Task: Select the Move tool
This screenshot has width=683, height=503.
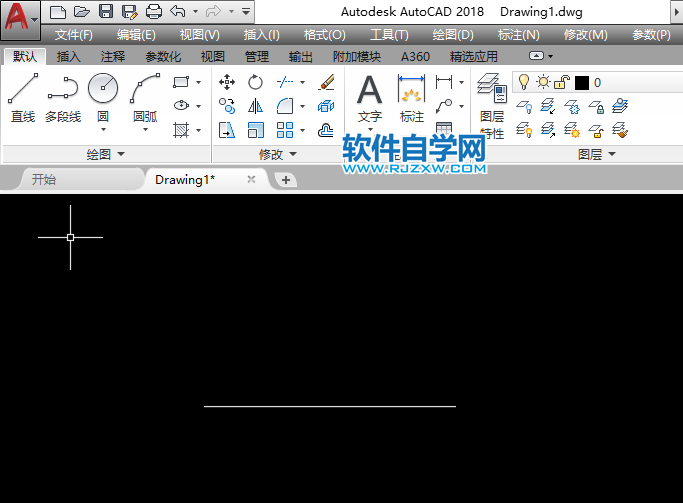Action: [227, 82]
